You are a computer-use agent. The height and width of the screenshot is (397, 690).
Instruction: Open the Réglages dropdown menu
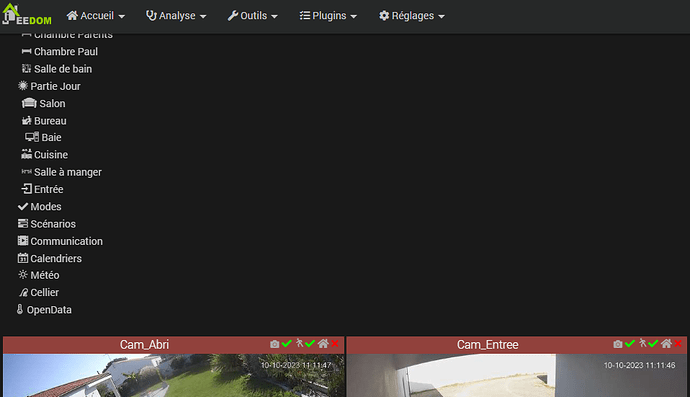pos(412,16)
